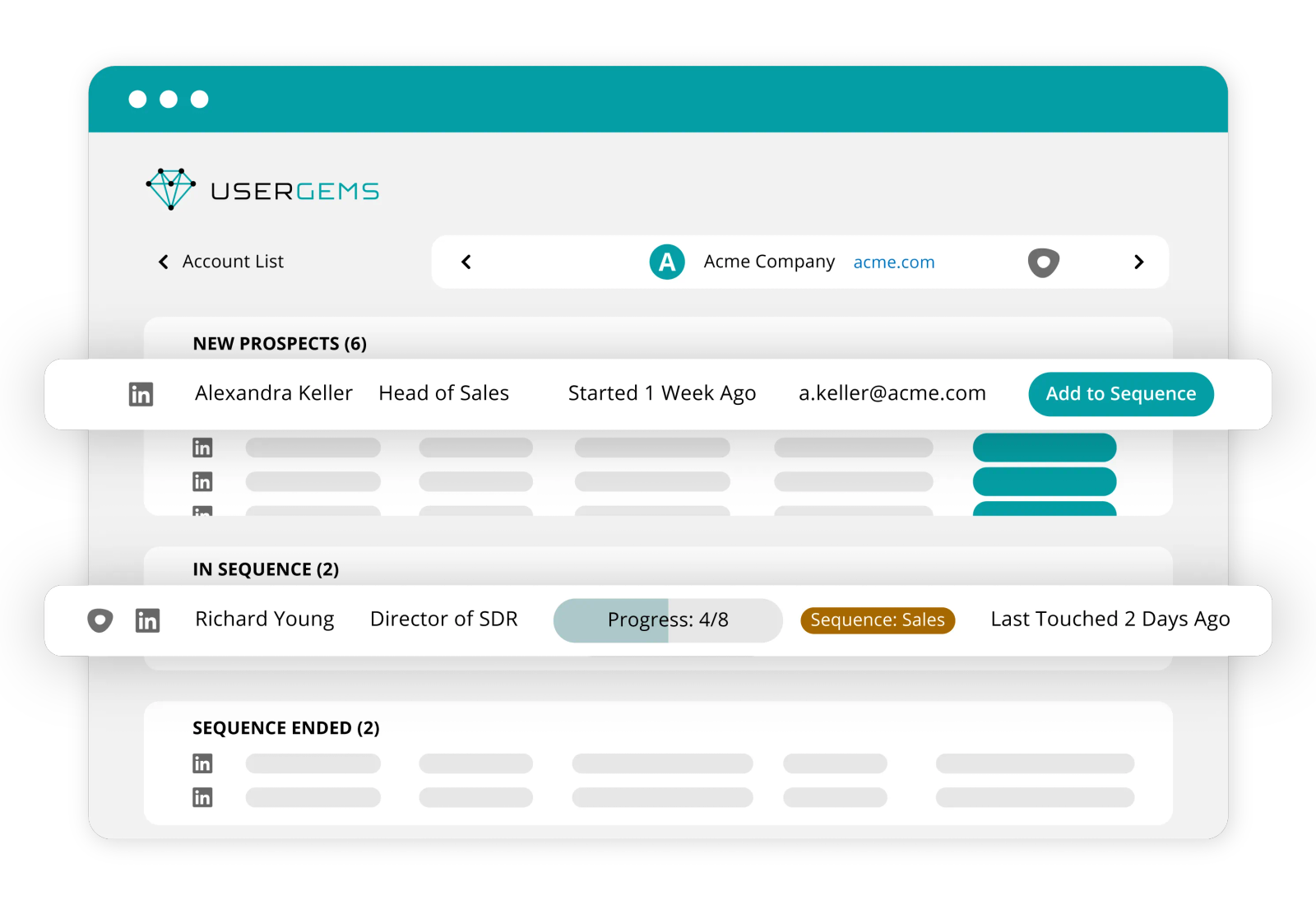Viewport: 1316px width, 905px height.
Task: Click the back chevron beside Account List
Action: coord(163,262)
